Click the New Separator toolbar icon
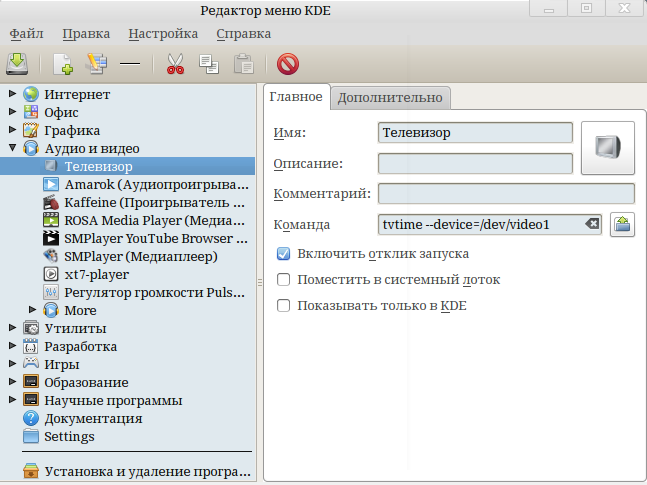The width and height of the screenshot is (647, 485). (x=129, y=65)
